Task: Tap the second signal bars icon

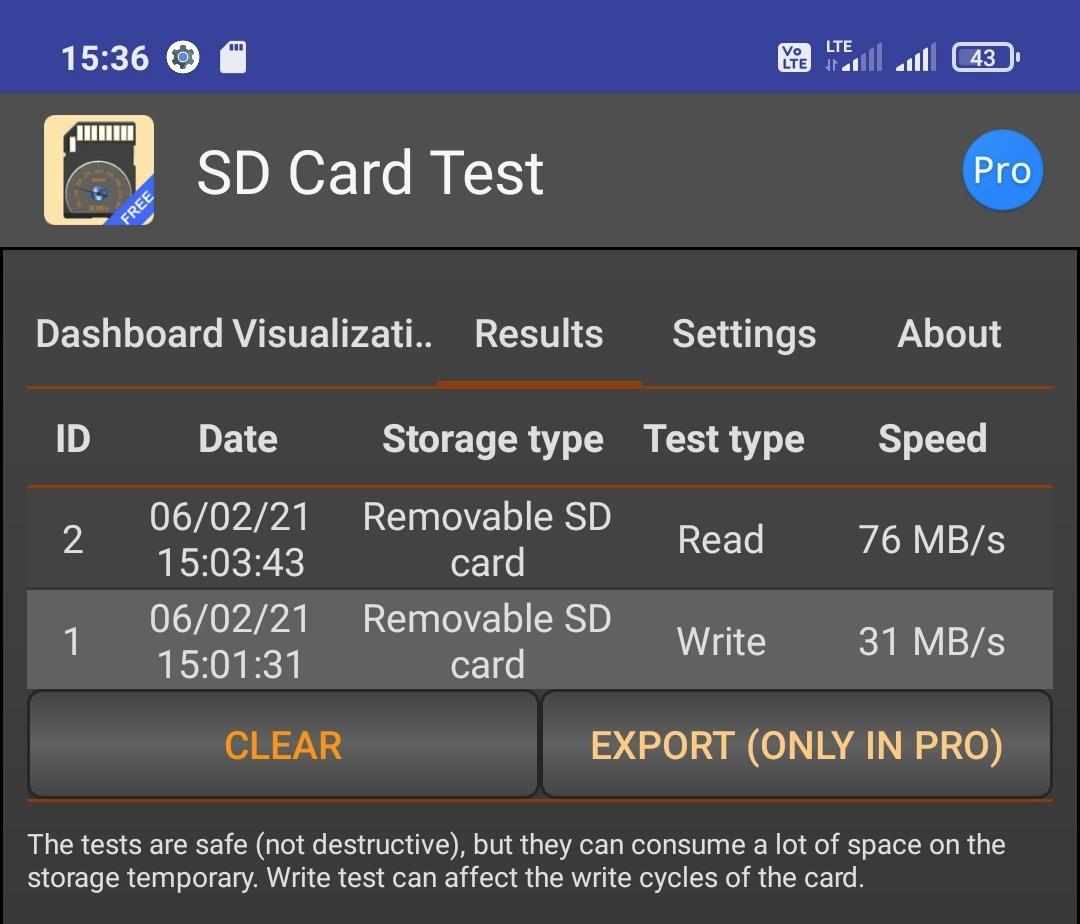Action: (915, 57)
